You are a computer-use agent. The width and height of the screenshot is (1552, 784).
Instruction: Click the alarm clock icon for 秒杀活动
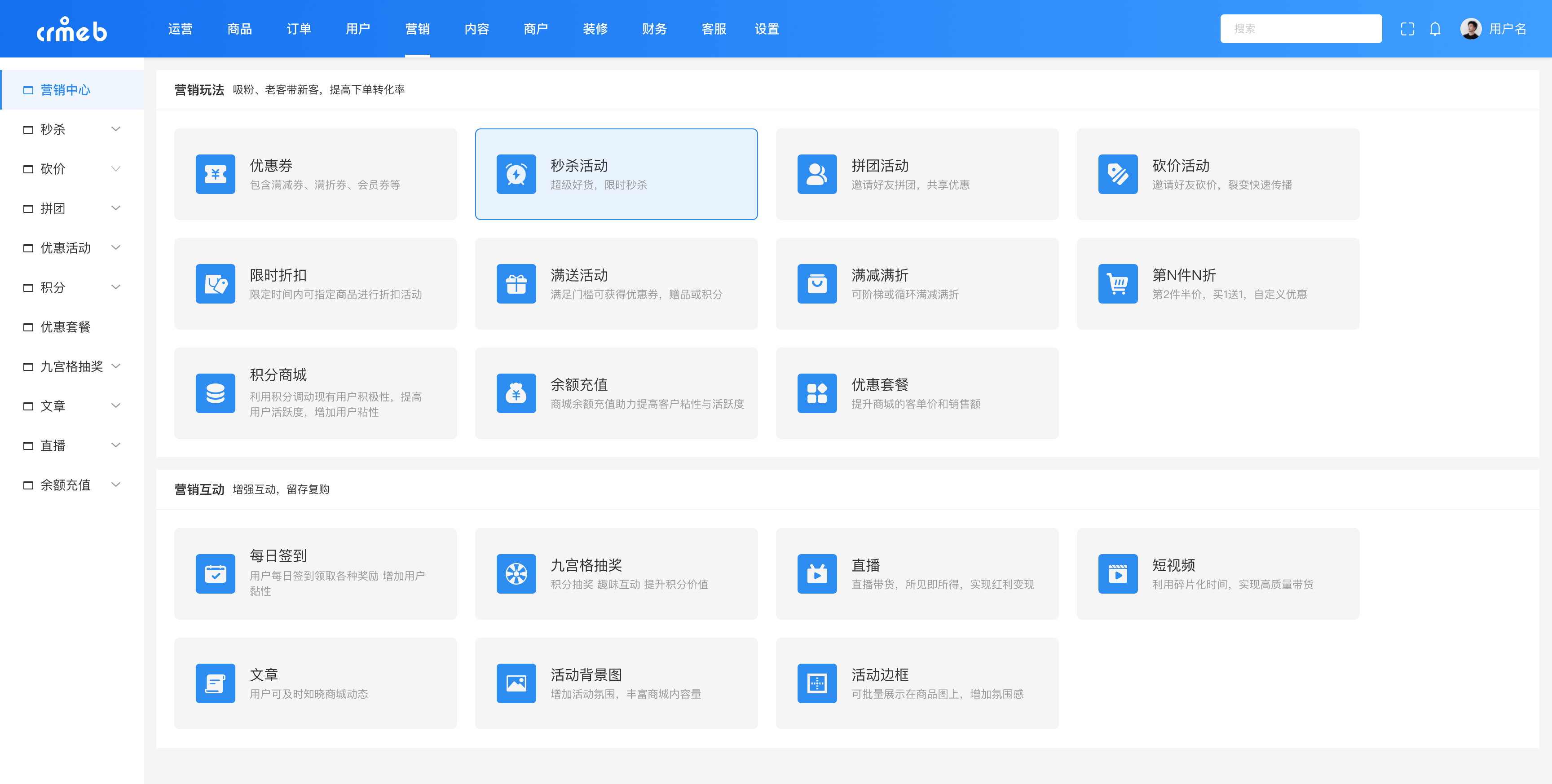(x=516, y=174)
